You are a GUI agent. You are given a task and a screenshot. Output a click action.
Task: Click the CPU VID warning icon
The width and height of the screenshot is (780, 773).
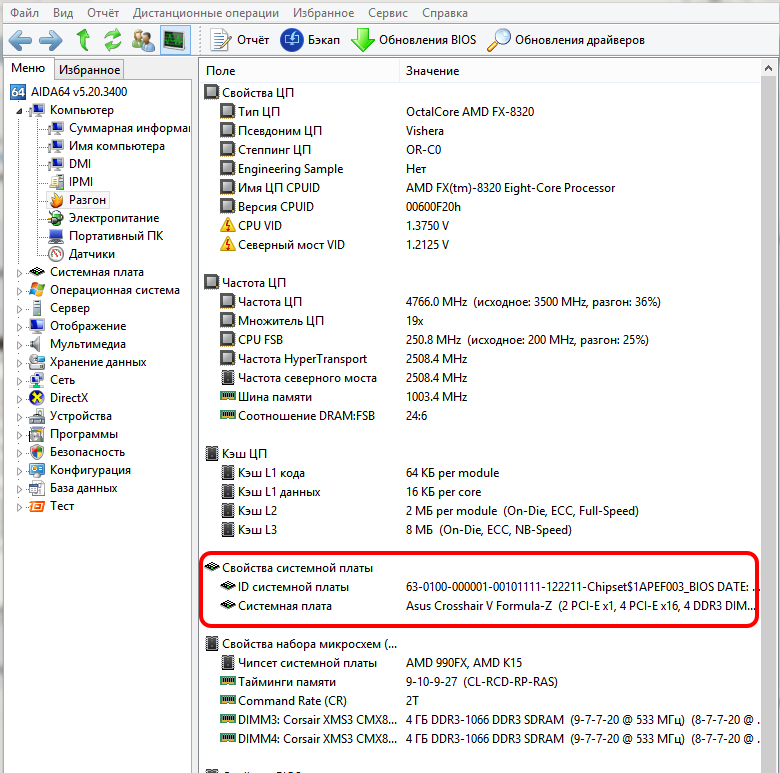pyautogui.click(x=227, y=225)
